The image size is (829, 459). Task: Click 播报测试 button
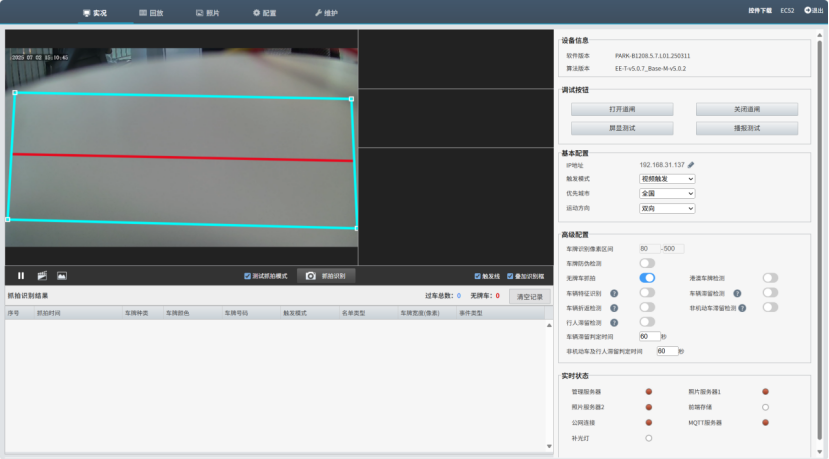tap(747, 128)
